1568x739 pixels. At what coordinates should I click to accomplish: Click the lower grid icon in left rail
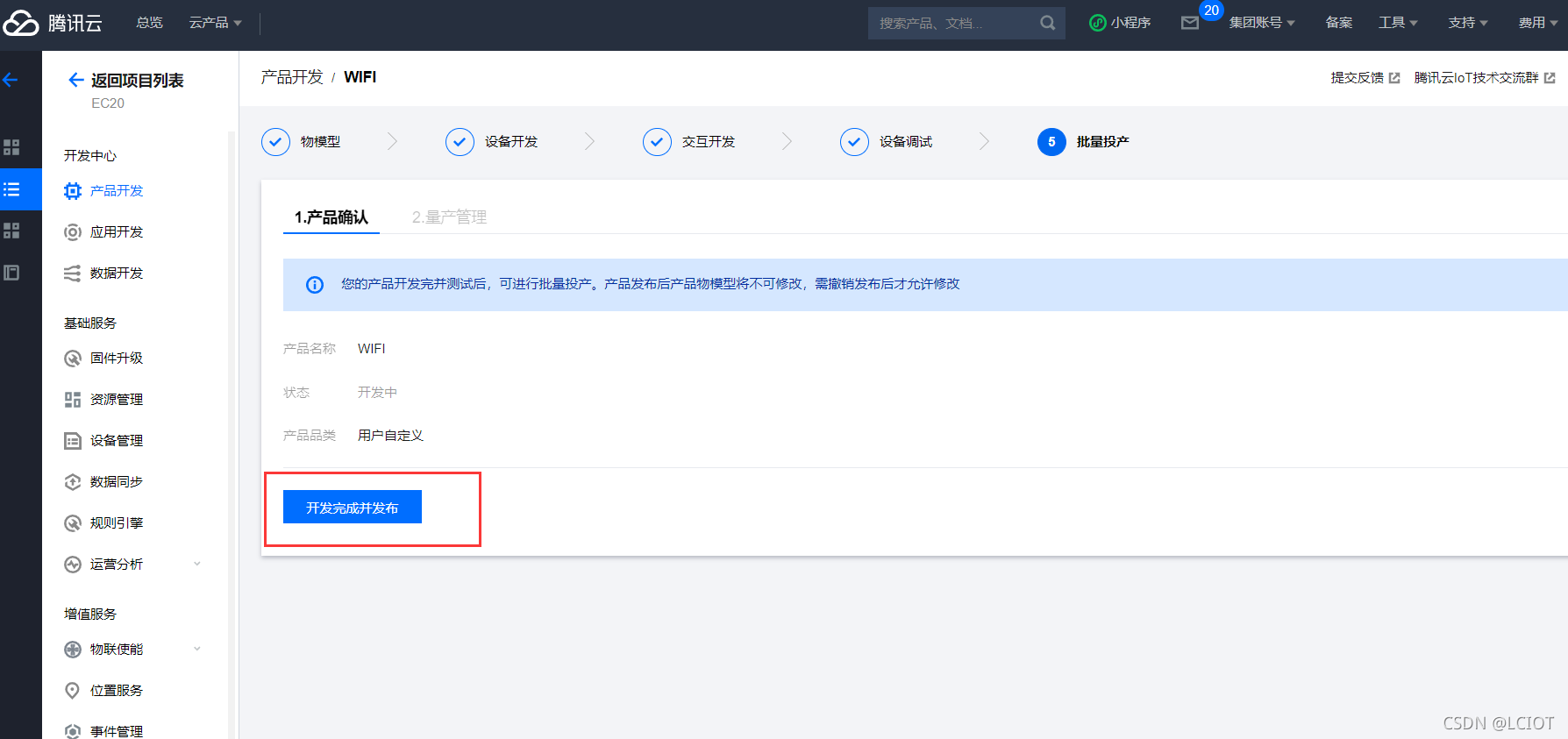pyautogui.click(x=11, y=231)
